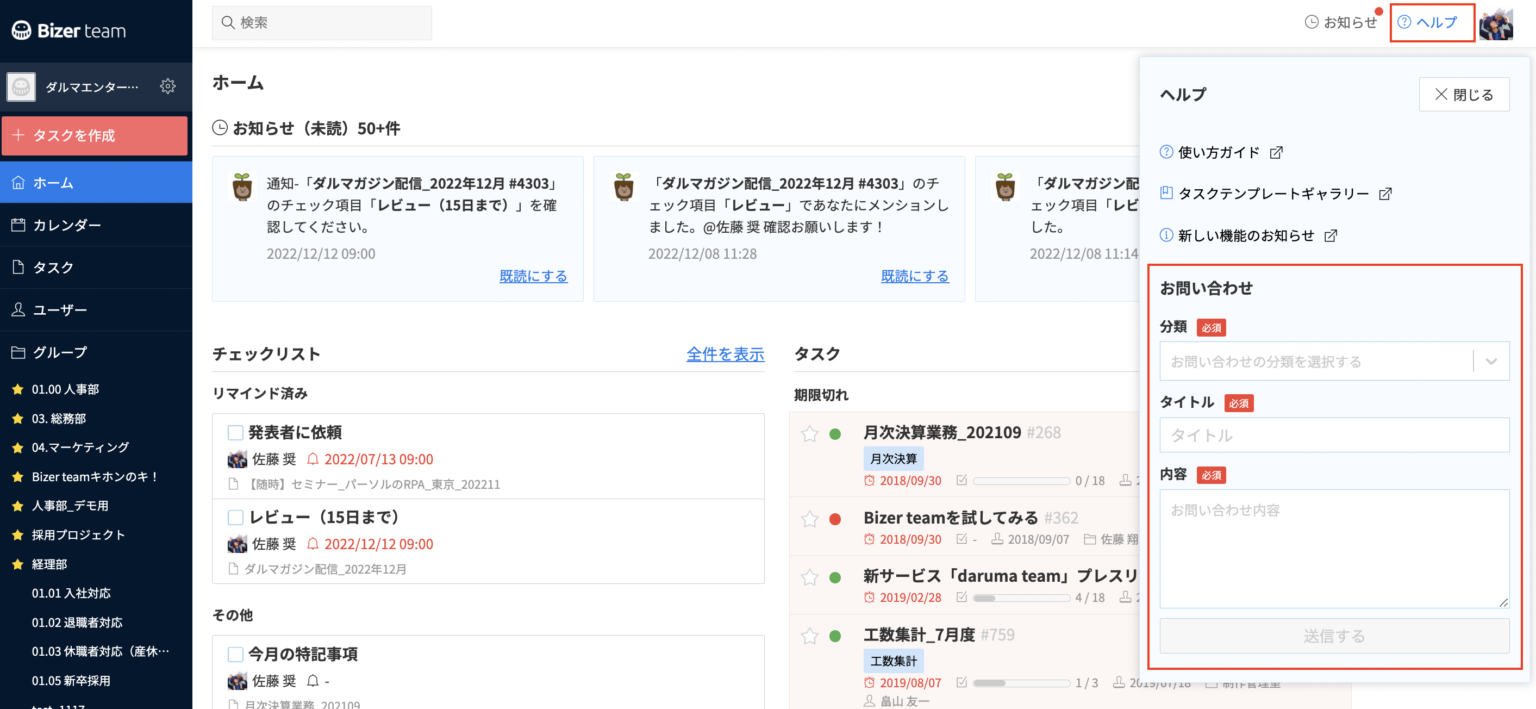Close the help panel with 閉じる
The height and width of the screenshot is (709, 1536).
click(x=1464, y=93)
